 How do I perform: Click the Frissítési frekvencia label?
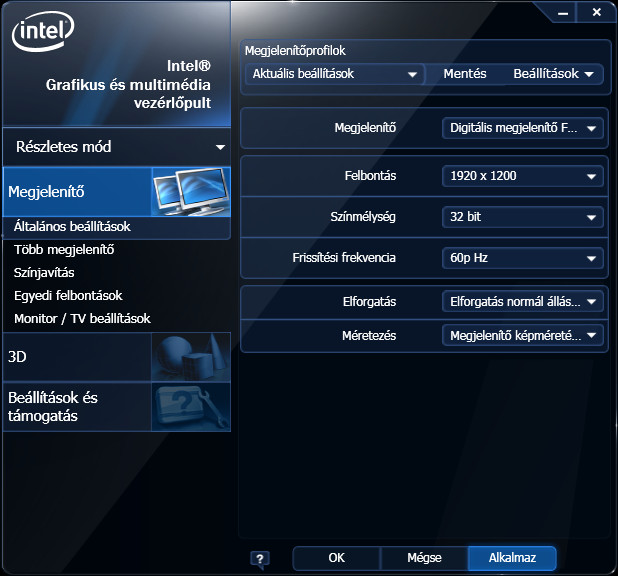344,258
